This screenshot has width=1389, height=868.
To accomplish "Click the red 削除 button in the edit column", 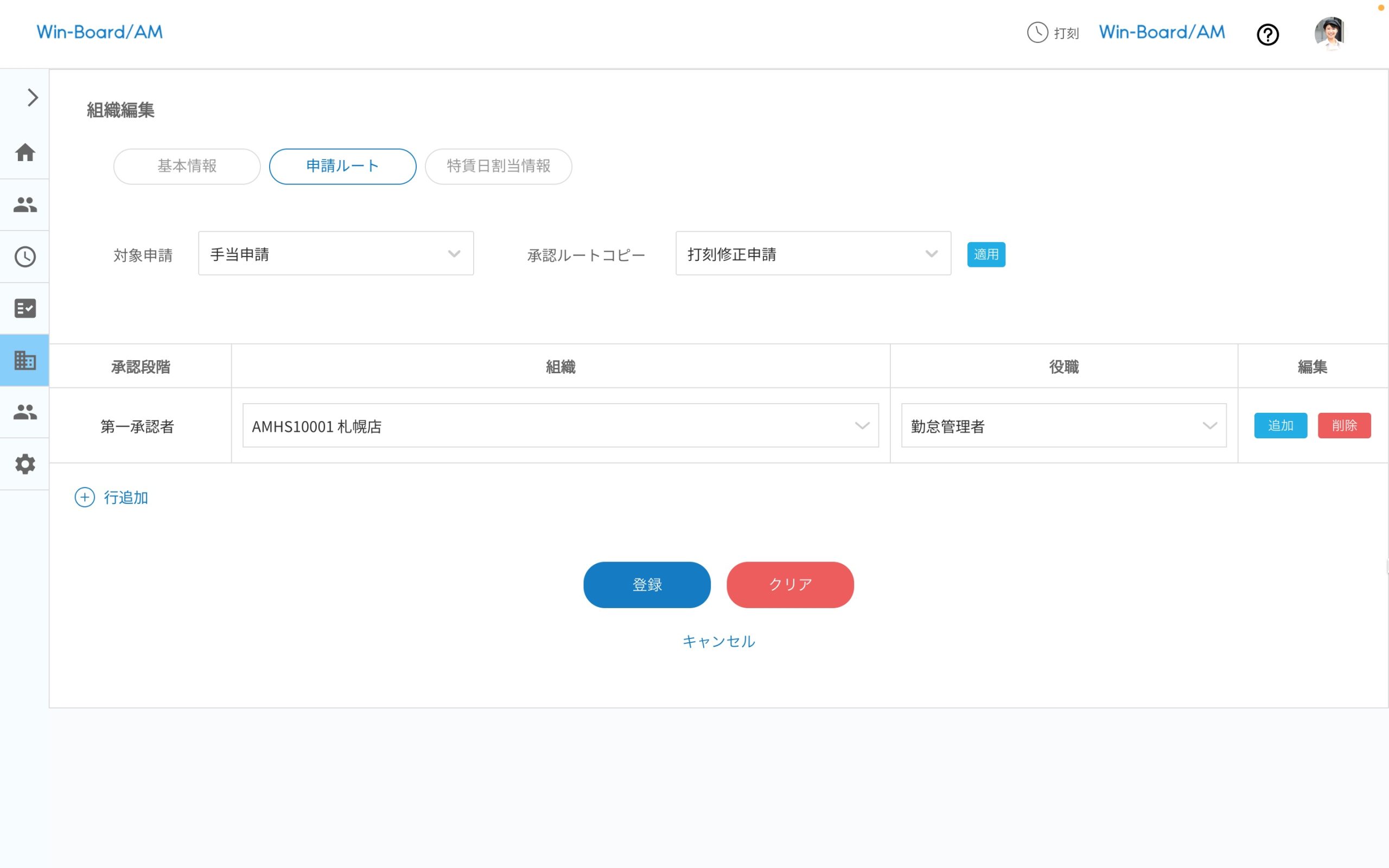I will click(1344, 425).
